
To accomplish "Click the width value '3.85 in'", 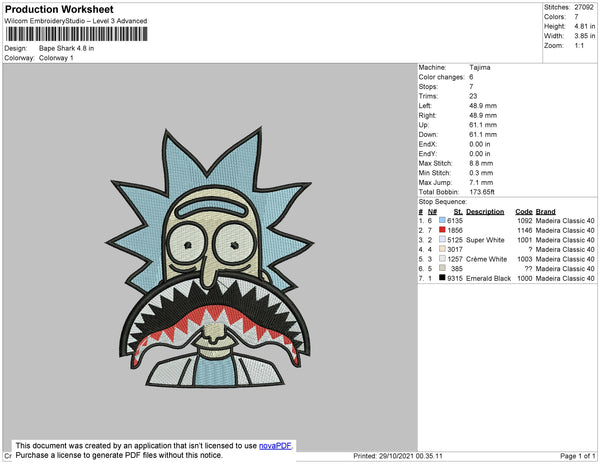I will [x=584, y=36].
